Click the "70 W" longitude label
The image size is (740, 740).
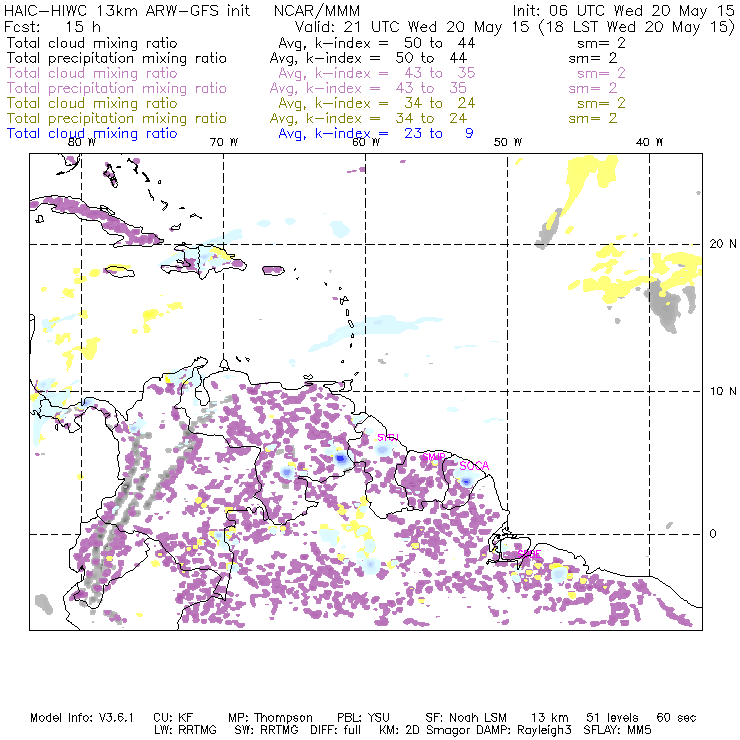(224, 142)
